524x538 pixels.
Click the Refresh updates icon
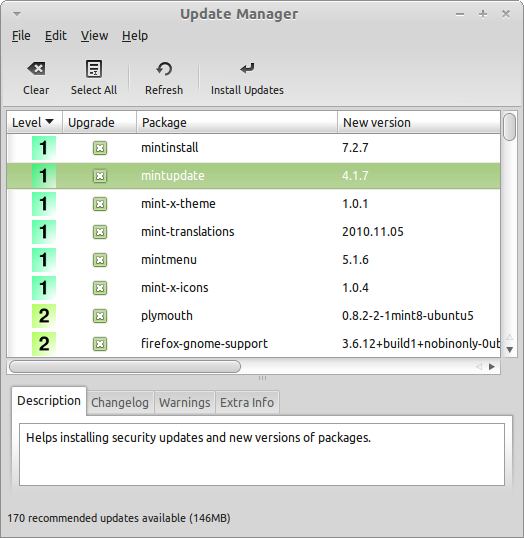[x=164, y=69]
